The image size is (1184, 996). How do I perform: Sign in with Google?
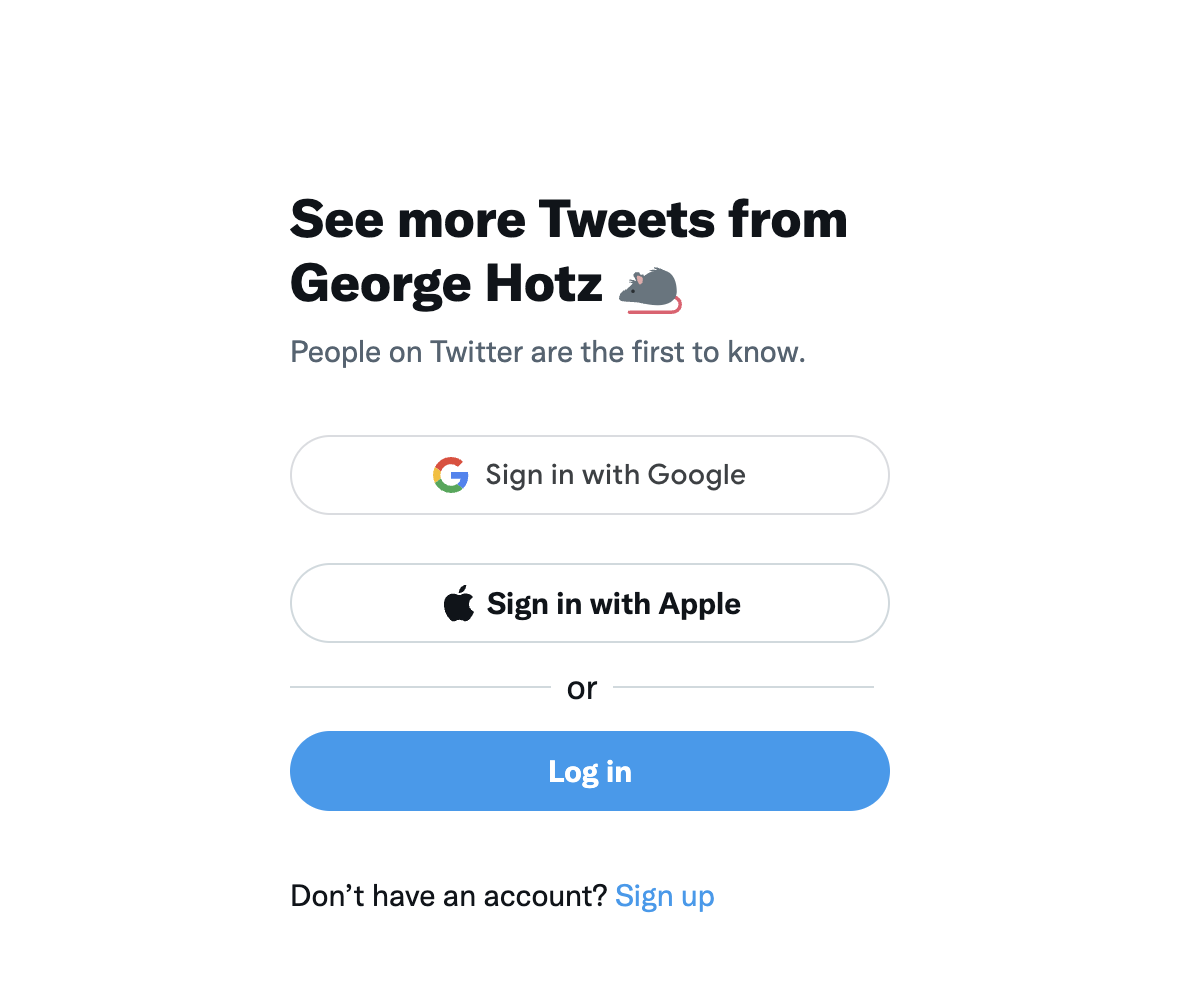(590, 475)
